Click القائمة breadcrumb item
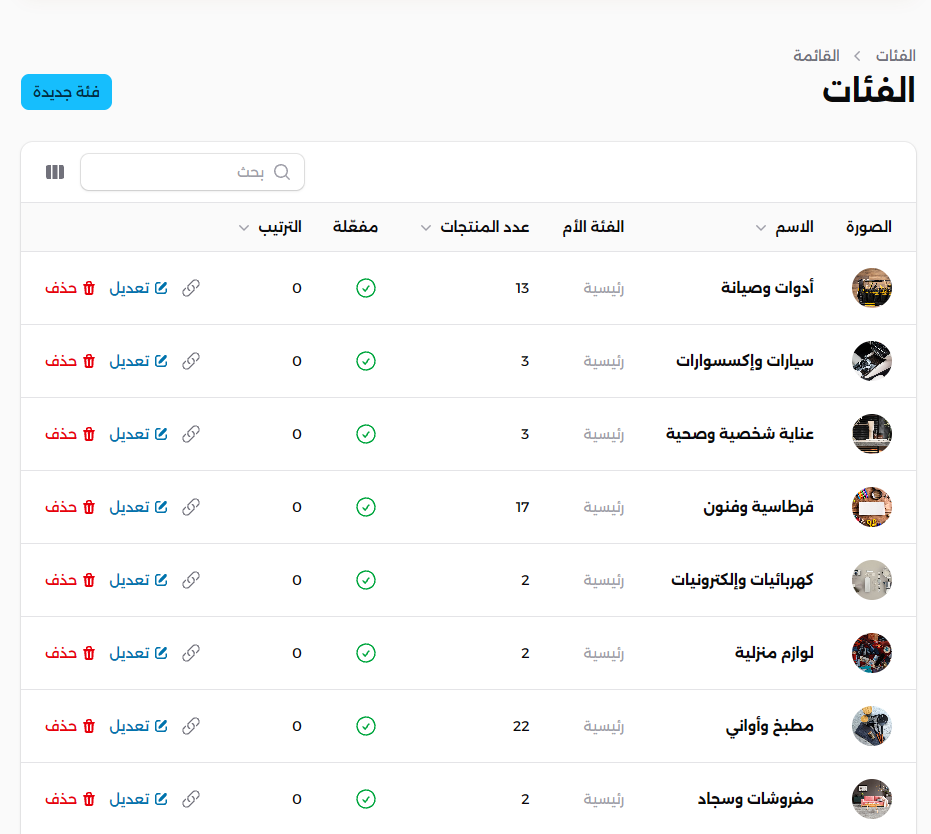 (x=816, y=56)
